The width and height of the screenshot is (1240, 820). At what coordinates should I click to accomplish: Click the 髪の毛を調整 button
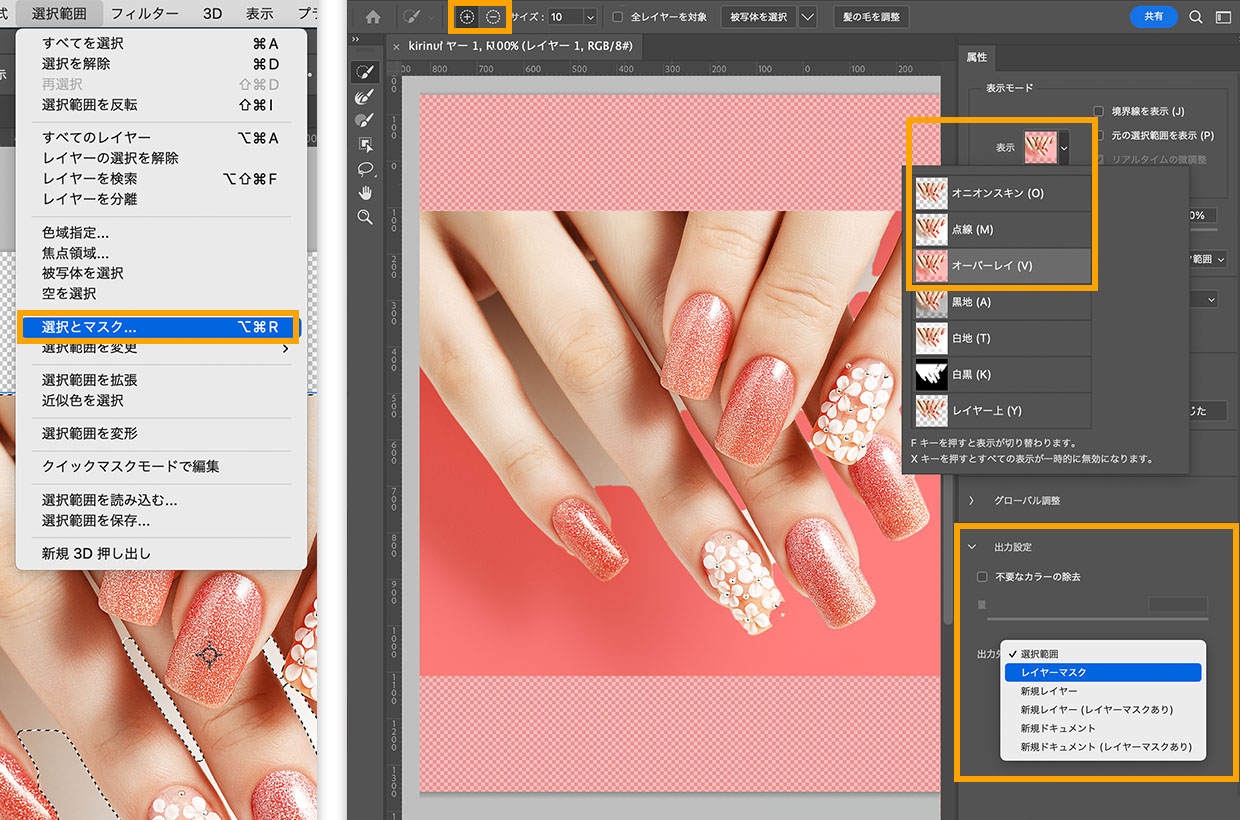pos(870,17)
